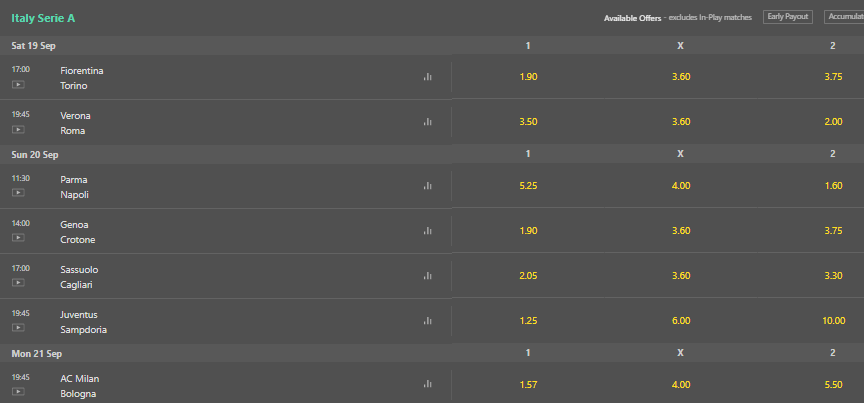This screenshot has height=403, width=864.
Task: Click live stream icon for AC Milan match
Action: click(18, 391)
